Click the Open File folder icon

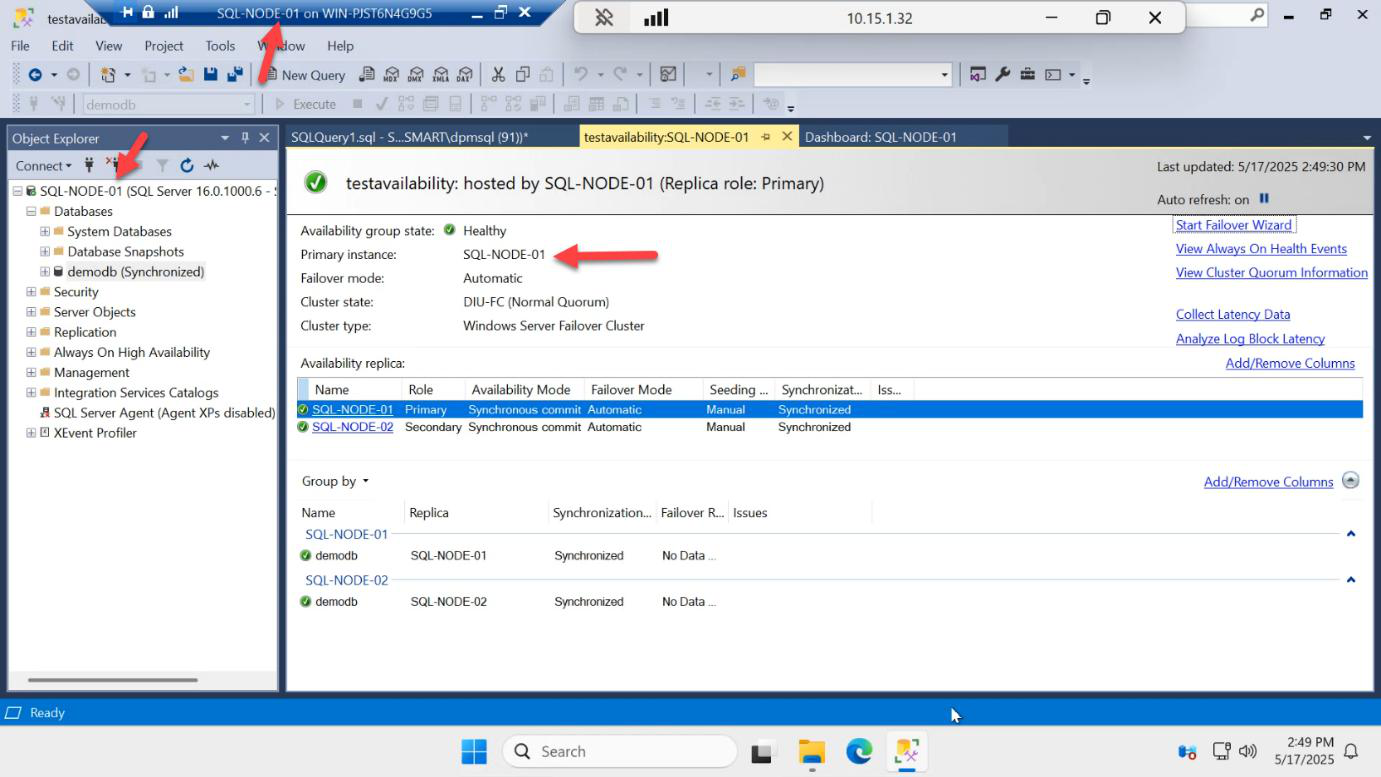pyautogui.click(x=186, y=75)
